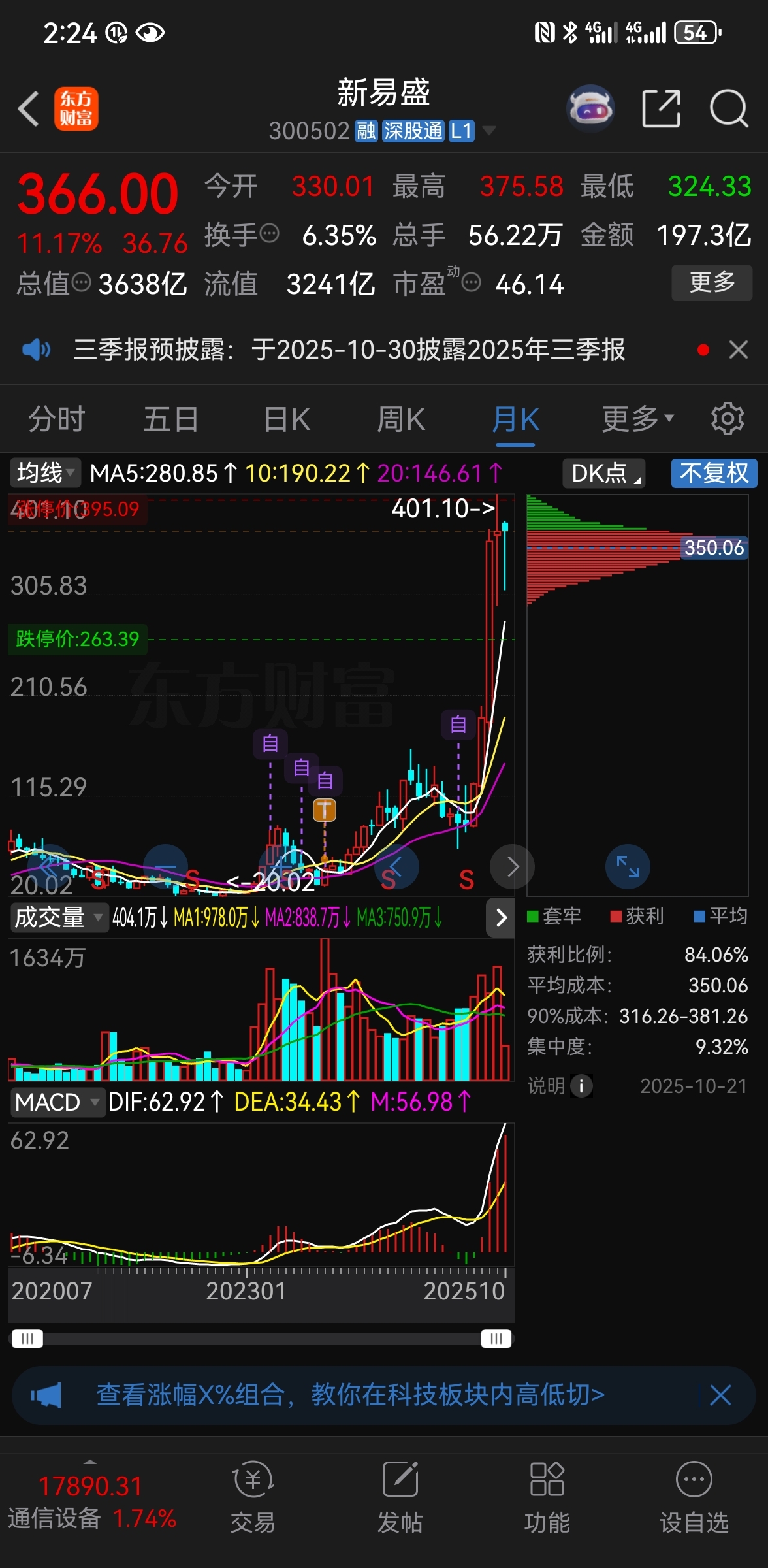
Task: Open 交易 trade icon
Action: click(x=253, y=1496)
